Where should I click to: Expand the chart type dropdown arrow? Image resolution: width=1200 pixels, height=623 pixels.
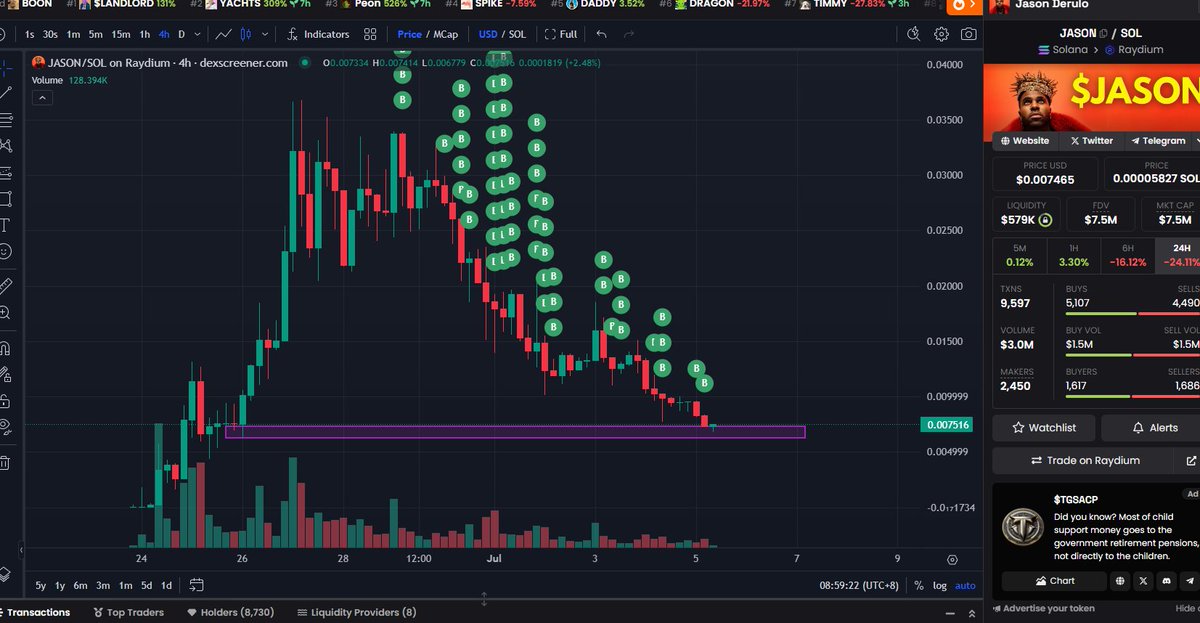point(266,34)
